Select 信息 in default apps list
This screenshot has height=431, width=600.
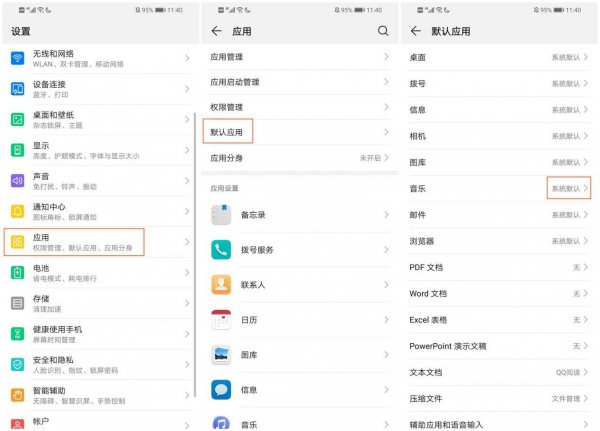[x=499, y=110]
